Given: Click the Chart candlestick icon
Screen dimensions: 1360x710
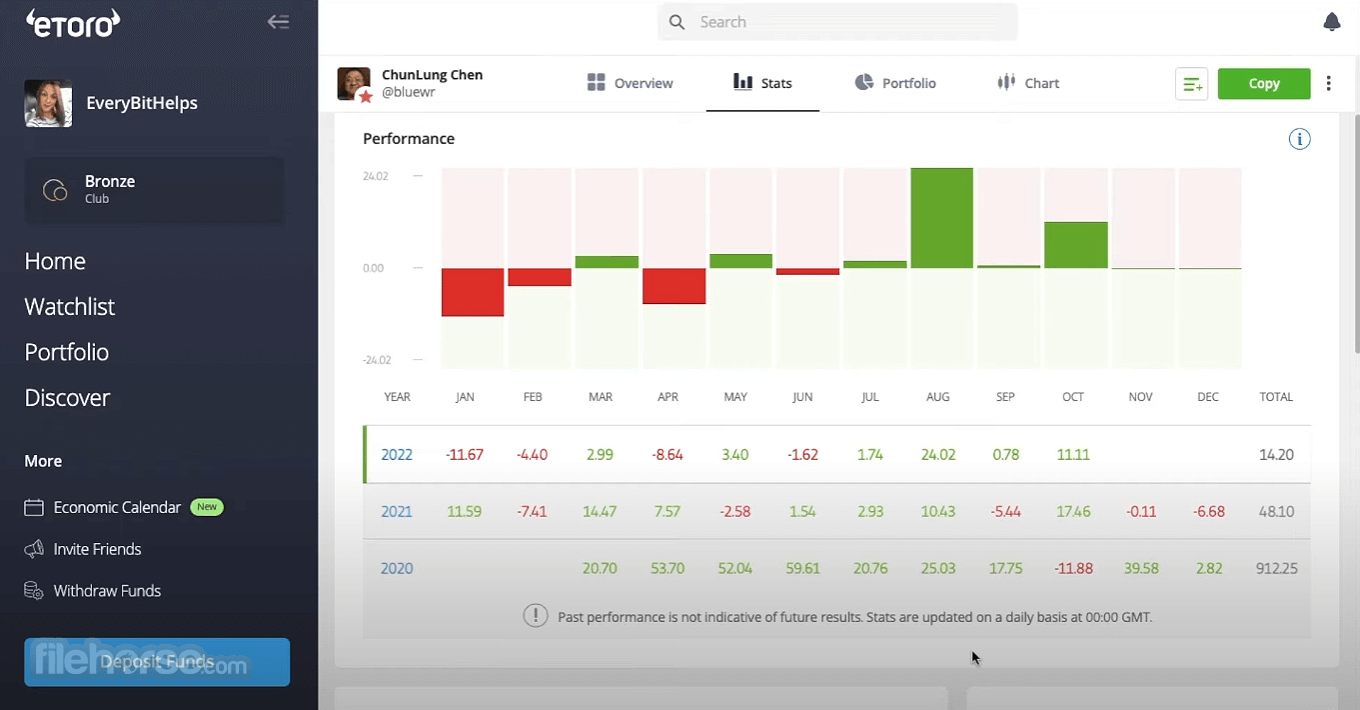Looking at the screenshot, I should [x=1007, y=83].
